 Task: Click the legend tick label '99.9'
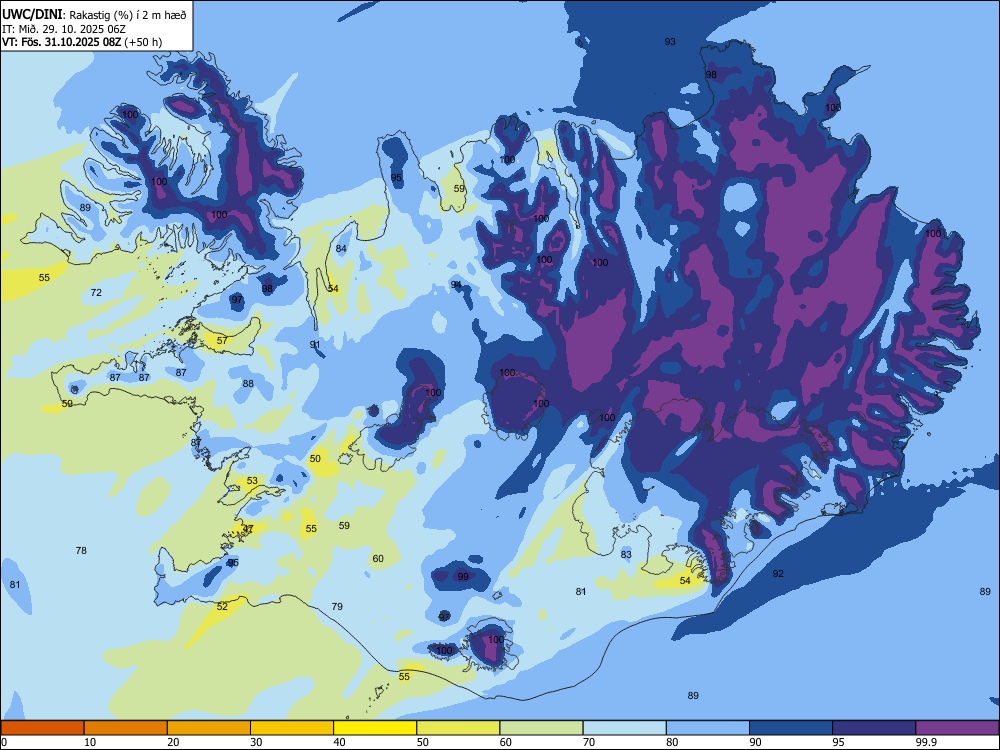pos(925,742)
